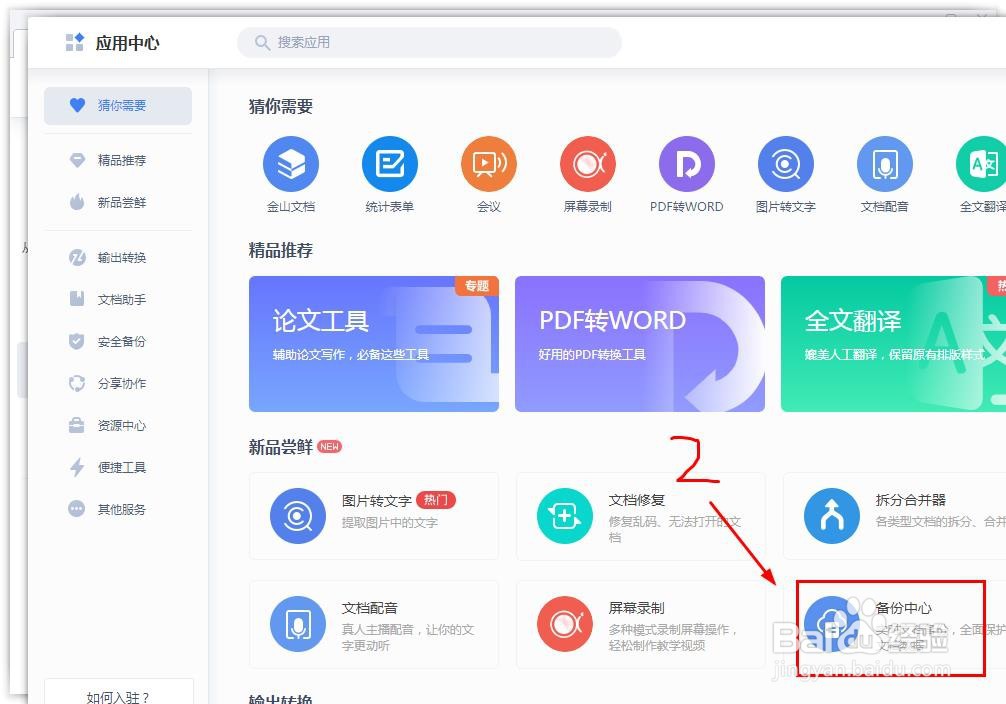Click the PDF转WORD app icon
1006x704 pixels.
[x=686, y=165]
